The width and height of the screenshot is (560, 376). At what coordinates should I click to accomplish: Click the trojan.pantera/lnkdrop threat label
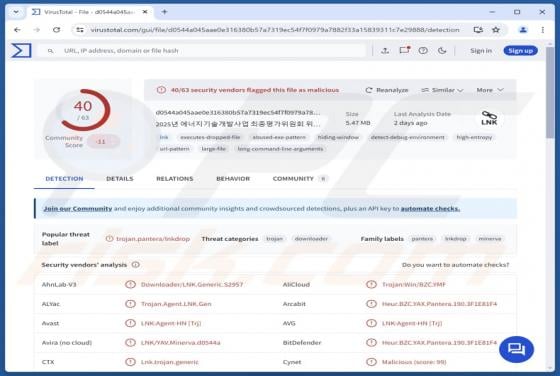click(x=153, y=239)
